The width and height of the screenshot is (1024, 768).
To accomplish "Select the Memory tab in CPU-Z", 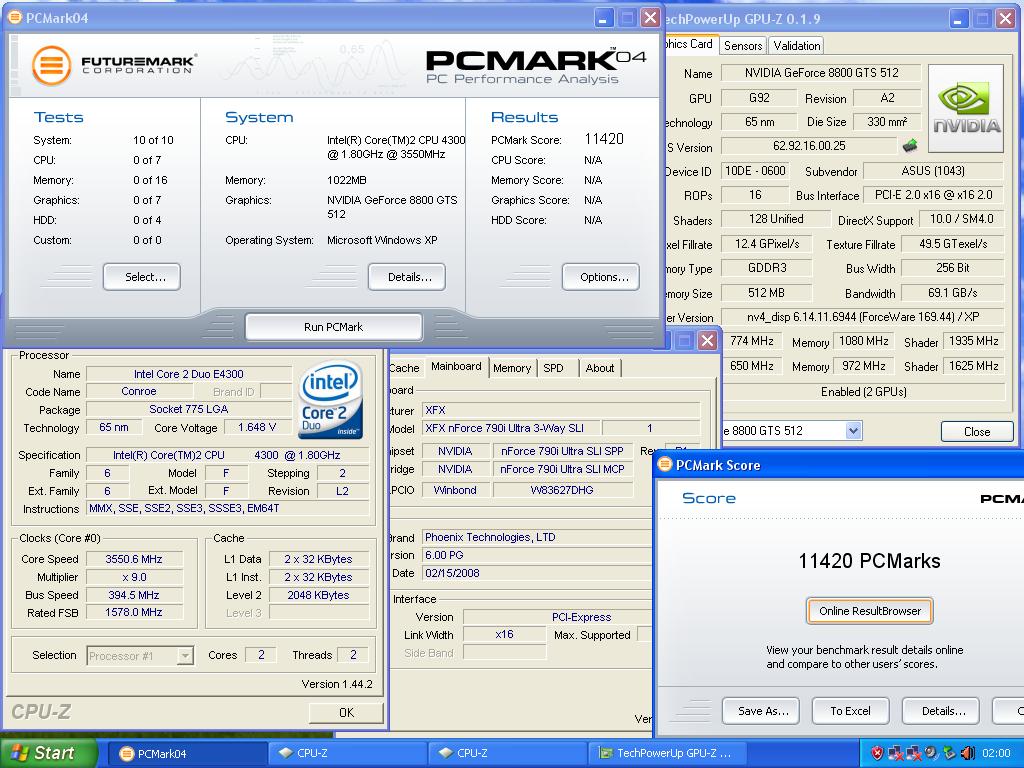I will [x=512, y=368].
